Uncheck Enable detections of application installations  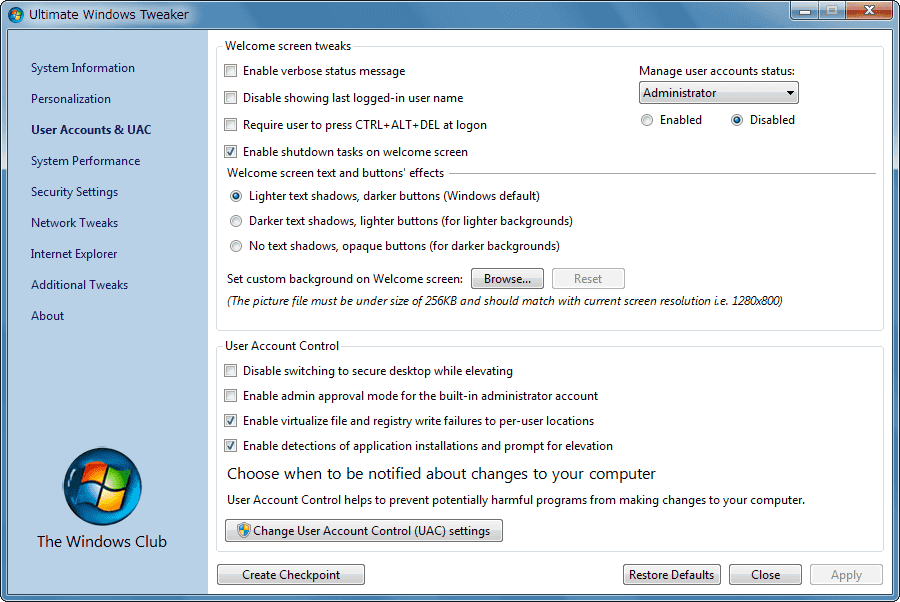click(x=230, y=445)
